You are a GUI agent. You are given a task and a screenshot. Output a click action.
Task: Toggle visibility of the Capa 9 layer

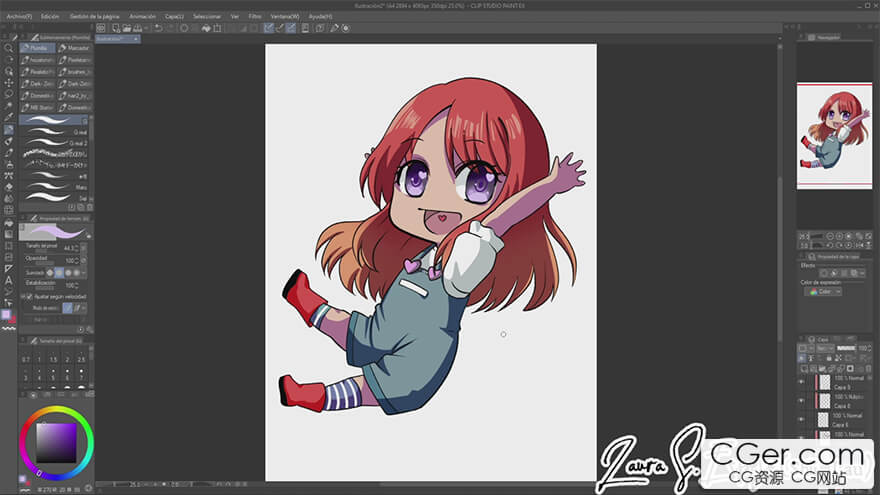[801, 382]
